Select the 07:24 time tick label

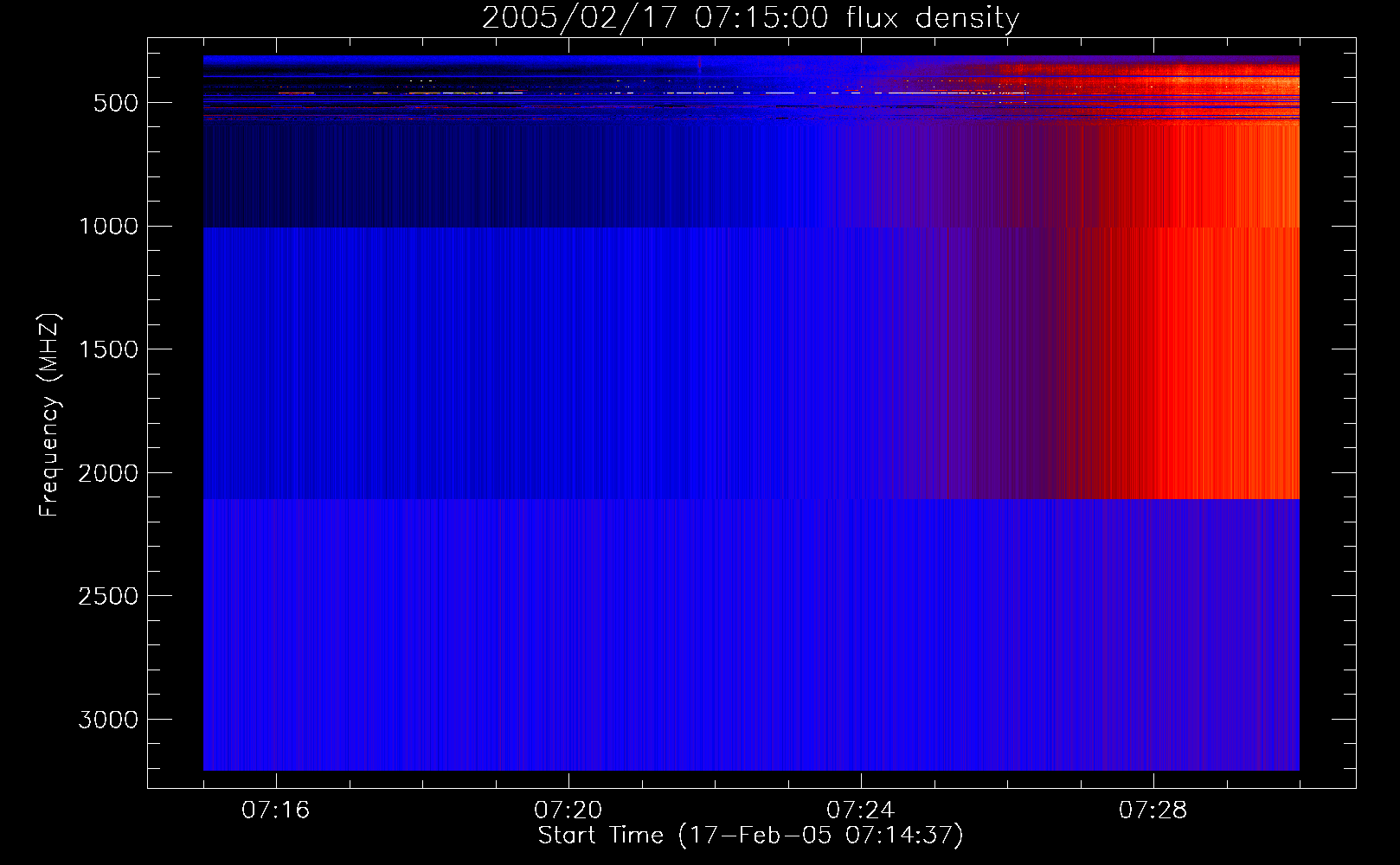click(861, 811)
